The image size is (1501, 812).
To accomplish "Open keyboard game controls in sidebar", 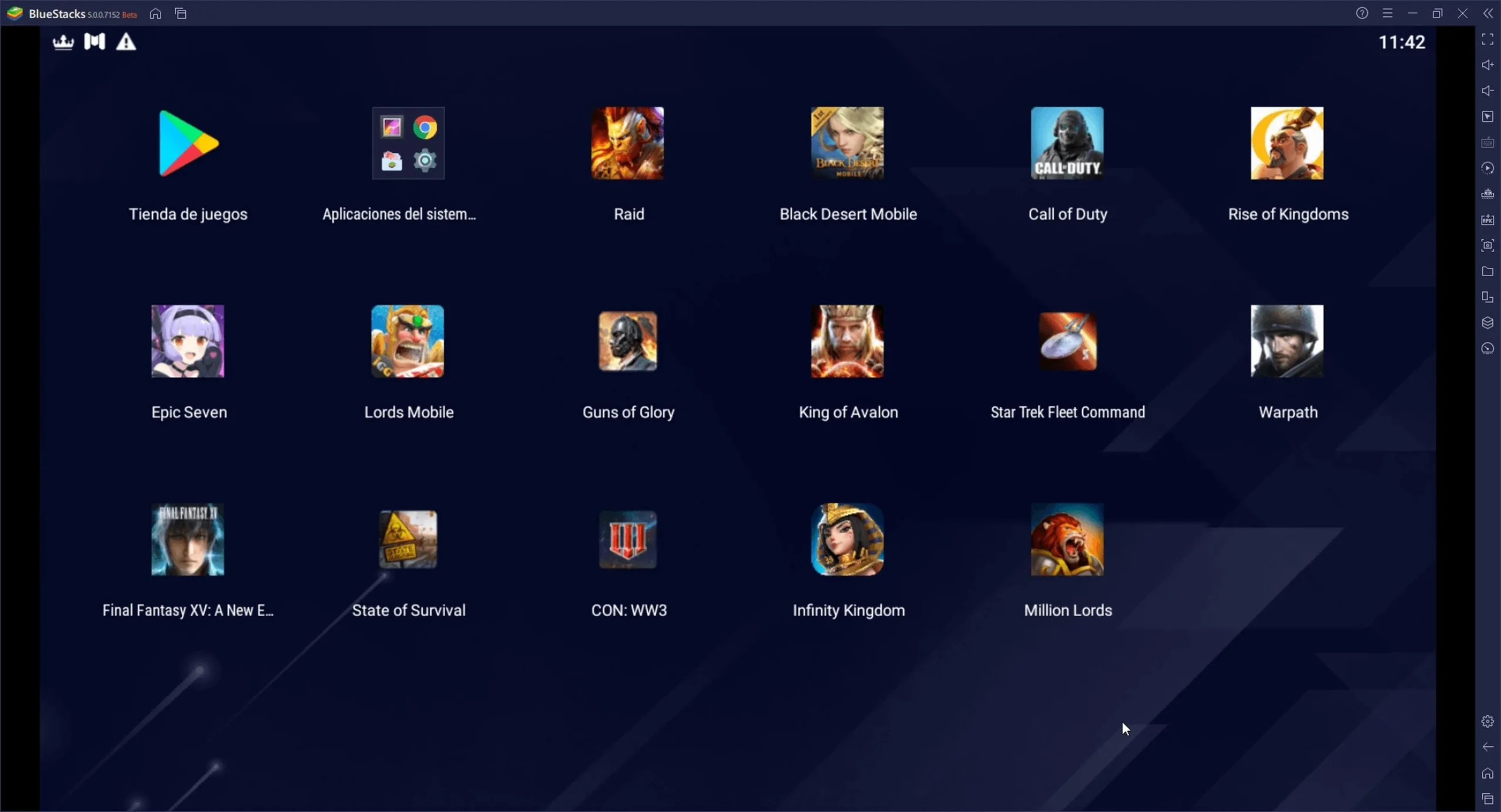I will click(1488, 142).
